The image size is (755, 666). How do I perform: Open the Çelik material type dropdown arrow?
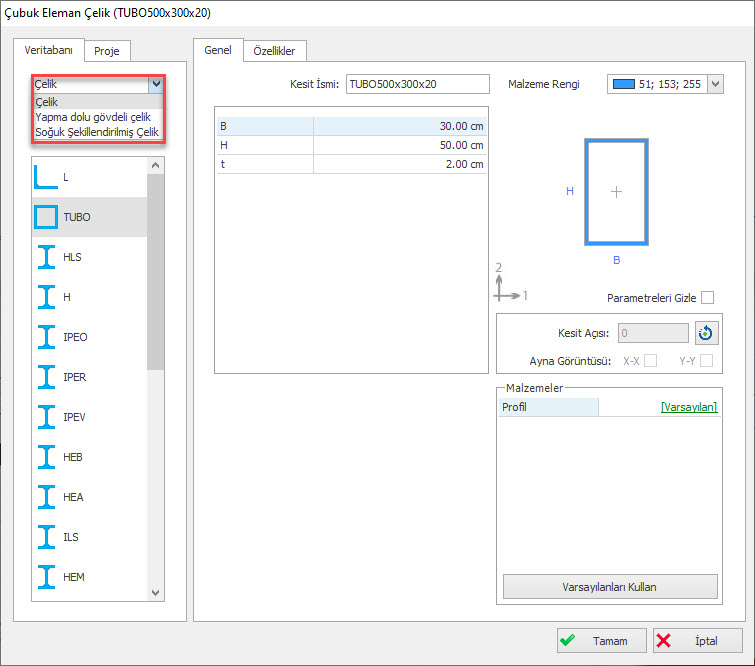[x=156, y=84]
